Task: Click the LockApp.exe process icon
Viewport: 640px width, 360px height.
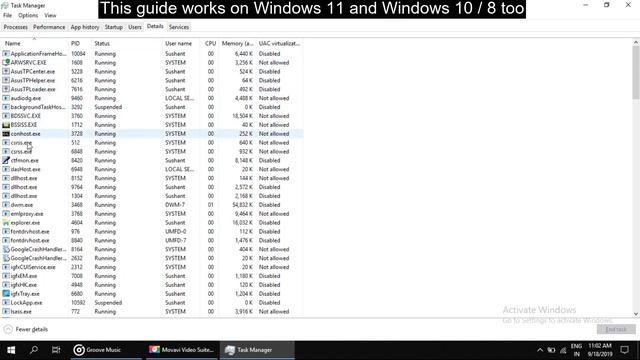Action: [6, 303]
